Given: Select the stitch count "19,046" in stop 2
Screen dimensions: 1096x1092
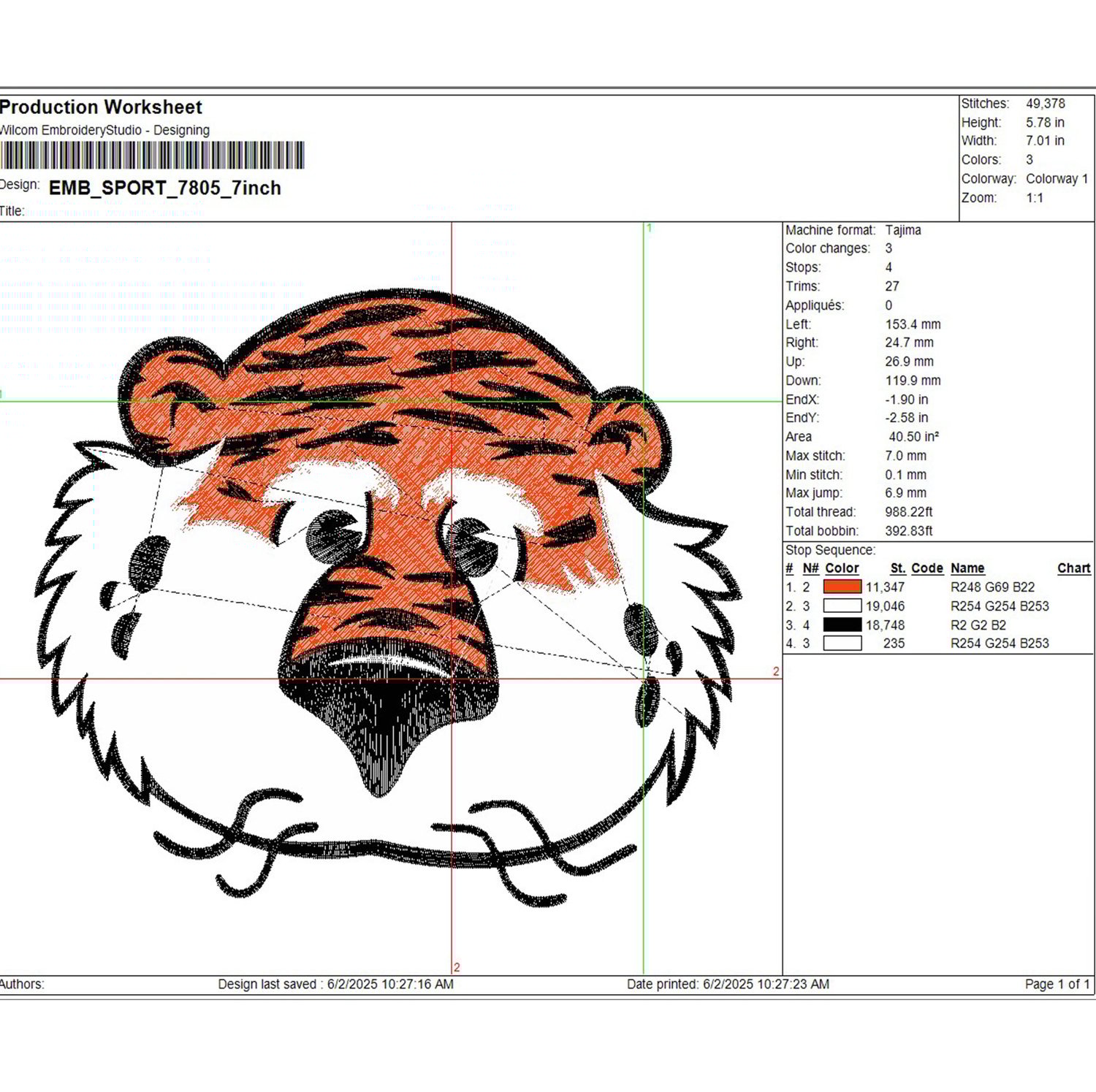Looking at the screenshot, I should (885, 606).
